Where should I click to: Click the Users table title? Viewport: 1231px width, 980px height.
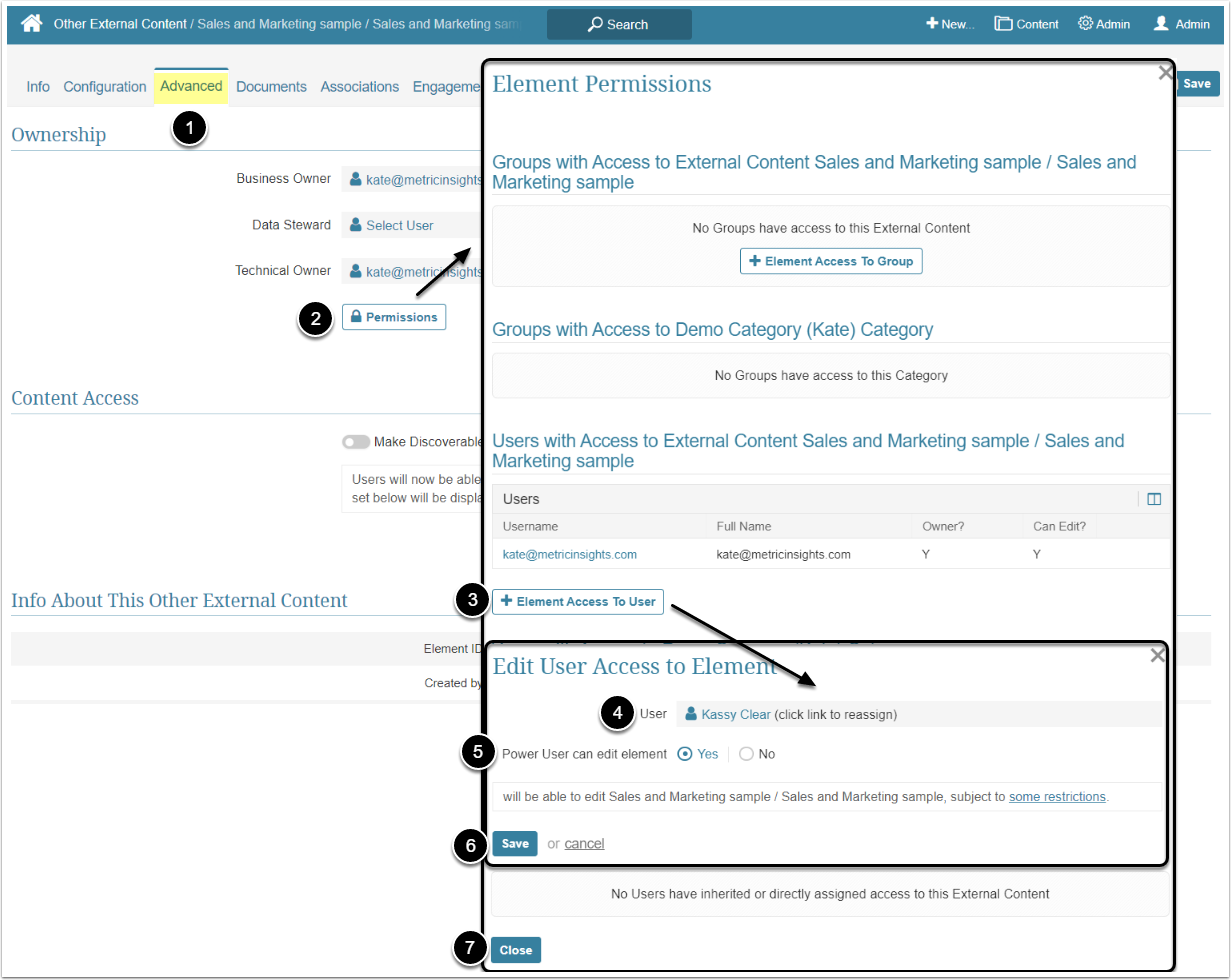tap(521, 499)
